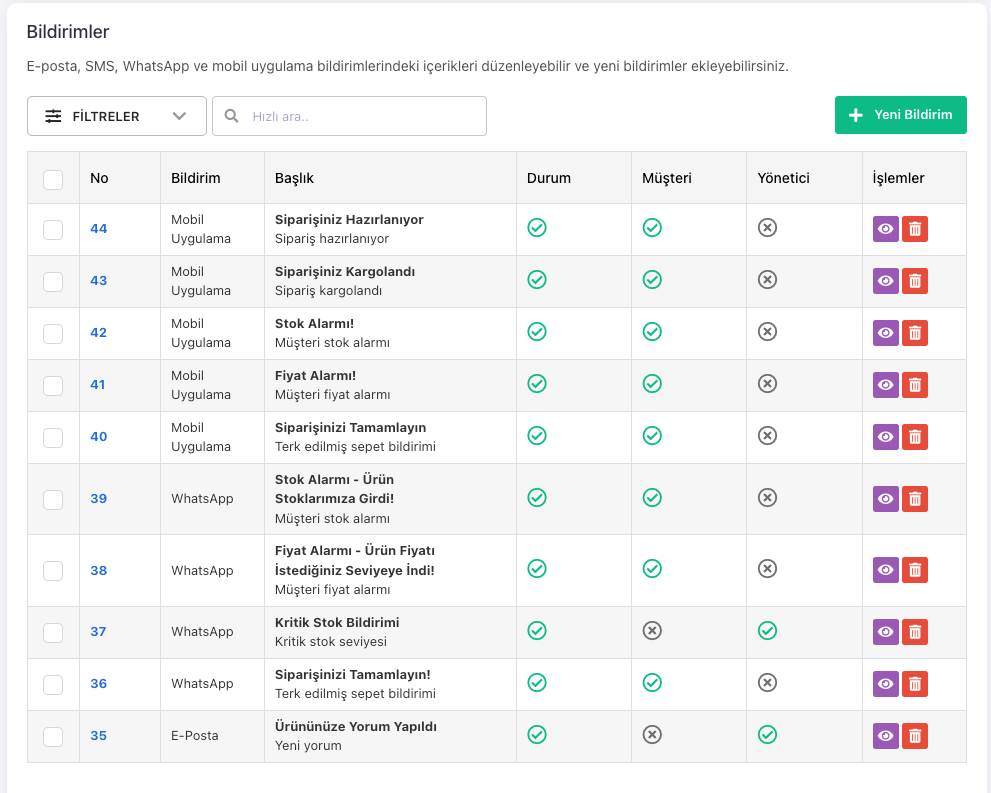Sort the table by the No column header

(99, 178)
